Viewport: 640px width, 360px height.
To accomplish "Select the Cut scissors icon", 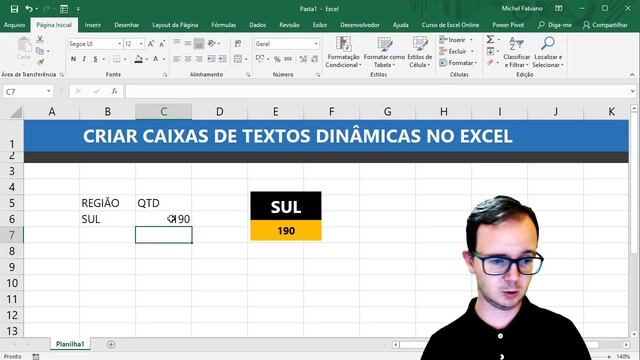I will (x=40, y=40).
